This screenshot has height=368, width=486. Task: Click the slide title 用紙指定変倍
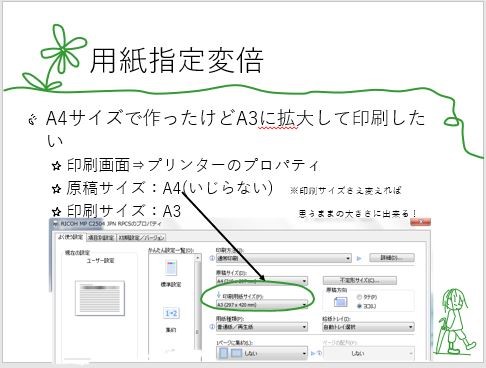pos(177,60)
